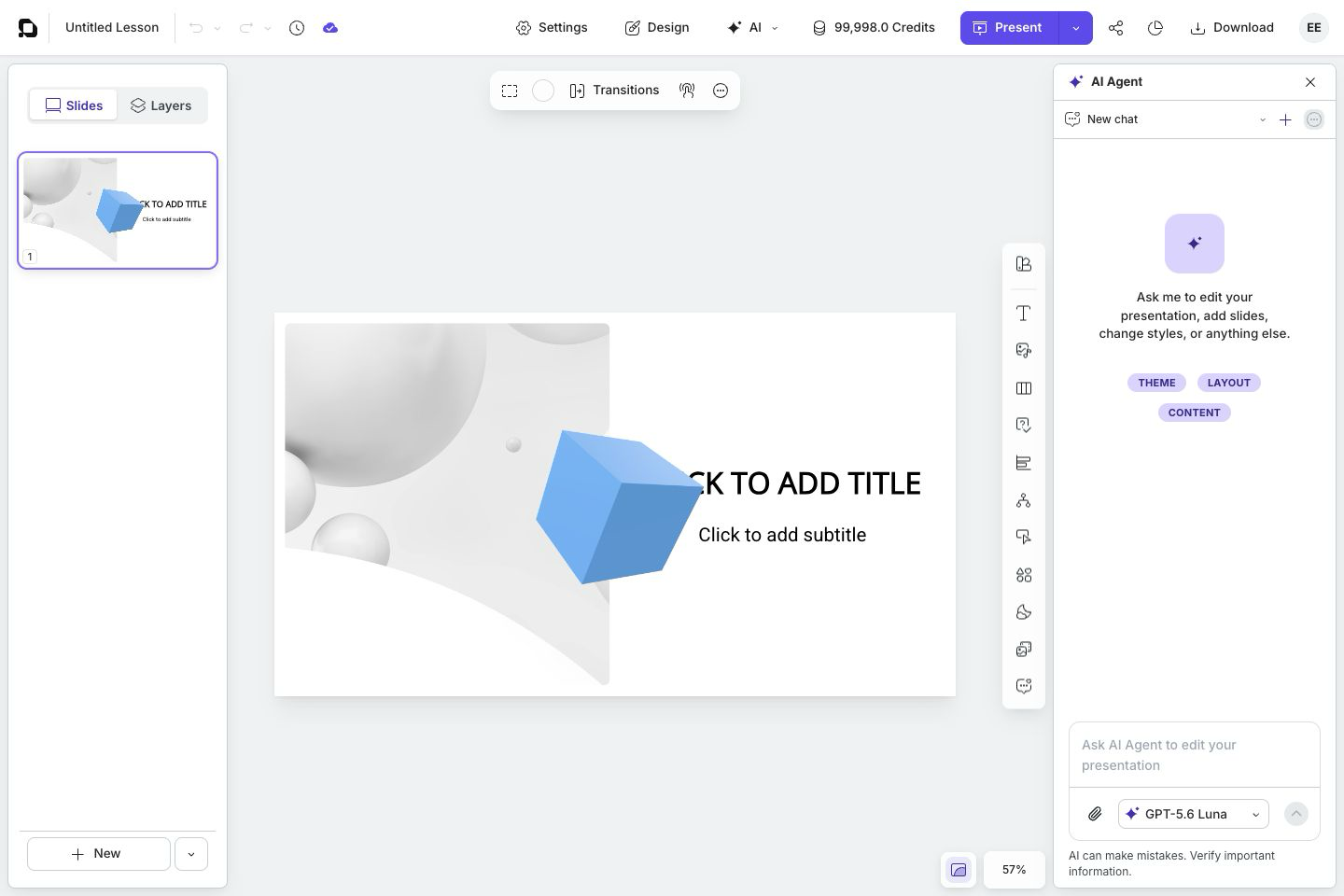1344x896 pixels.
Task: Select the Text tool icon
Action: click(1024, 314)
